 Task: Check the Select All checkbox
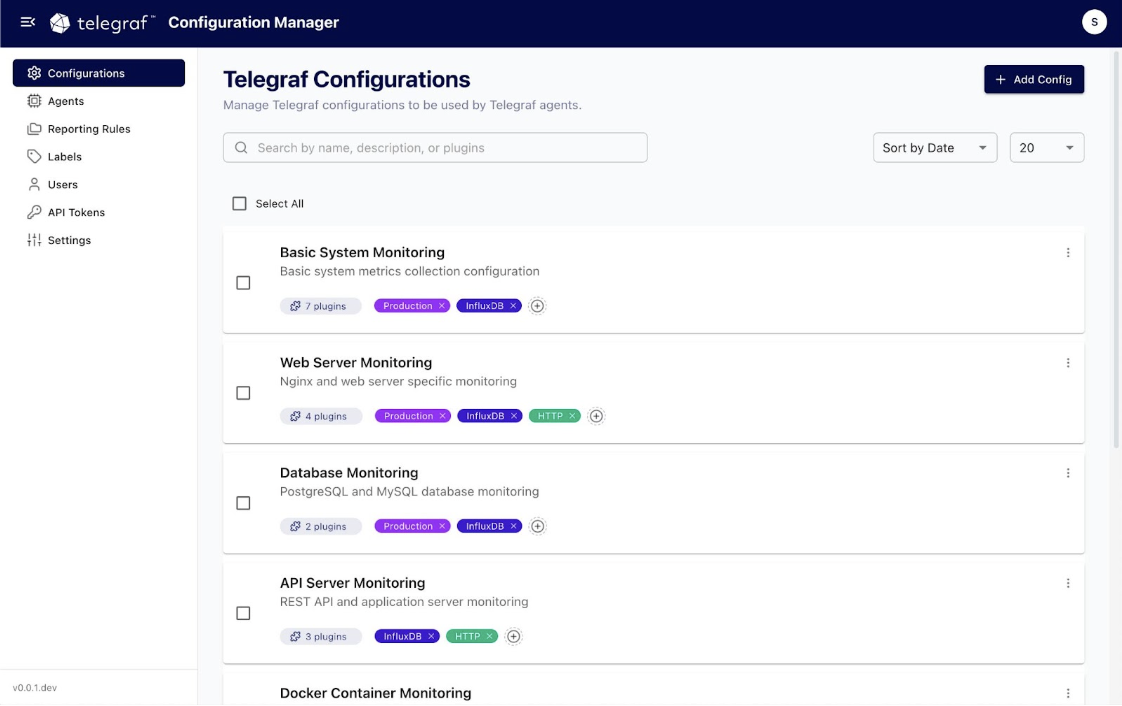[239, 204]
